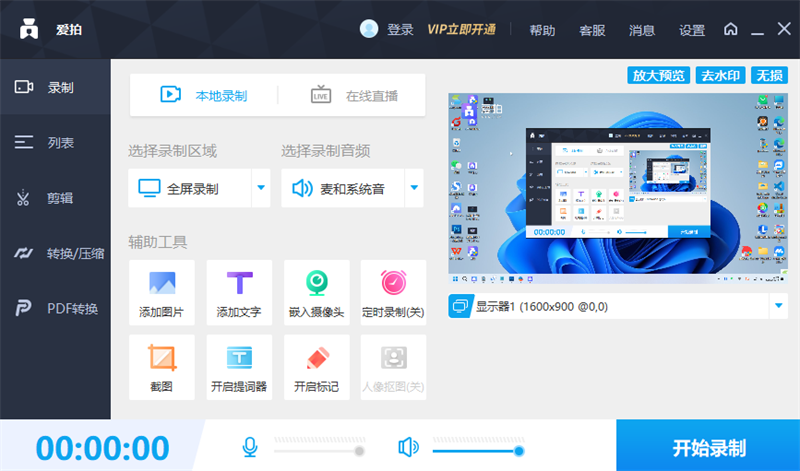This screenshot has width=800, height=471.
Task: Select the 麦和系统音 audio option
Action: pyautogui.click(x=342, y=188)
